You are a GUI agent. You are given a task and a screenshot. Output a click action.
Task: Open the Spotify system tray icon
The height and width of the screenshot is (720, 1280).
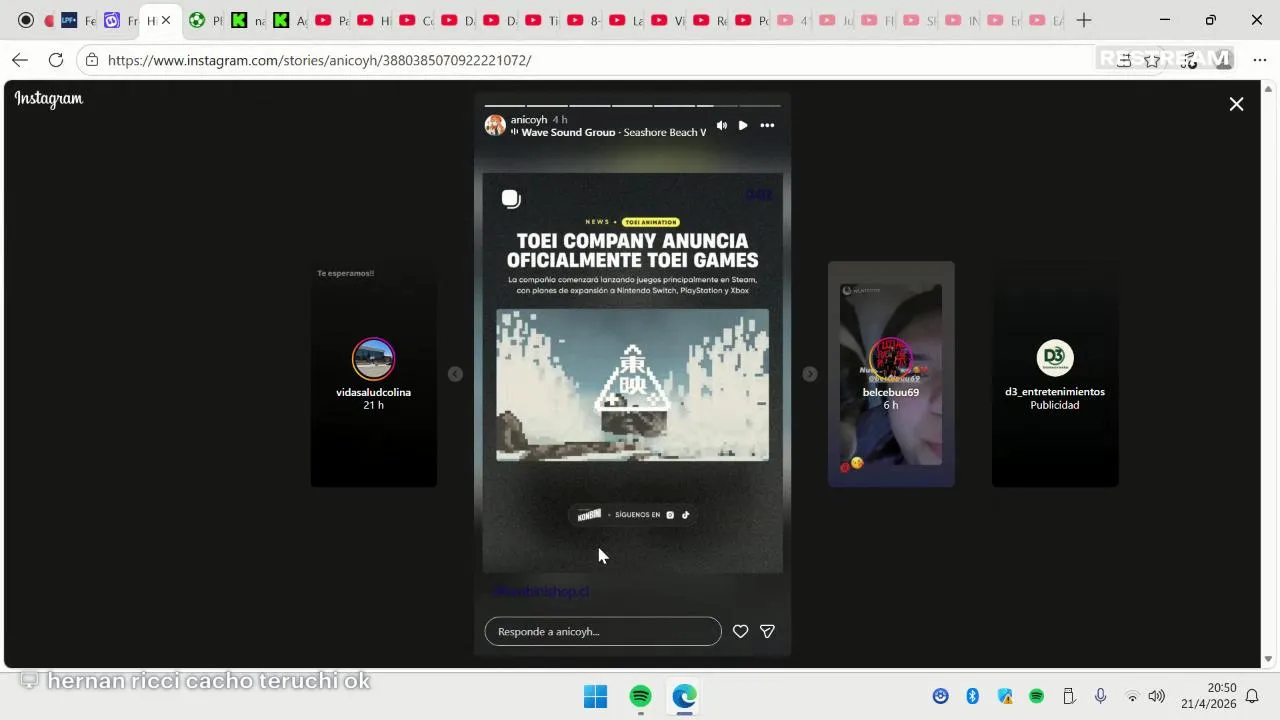(x=1037, y=696)
